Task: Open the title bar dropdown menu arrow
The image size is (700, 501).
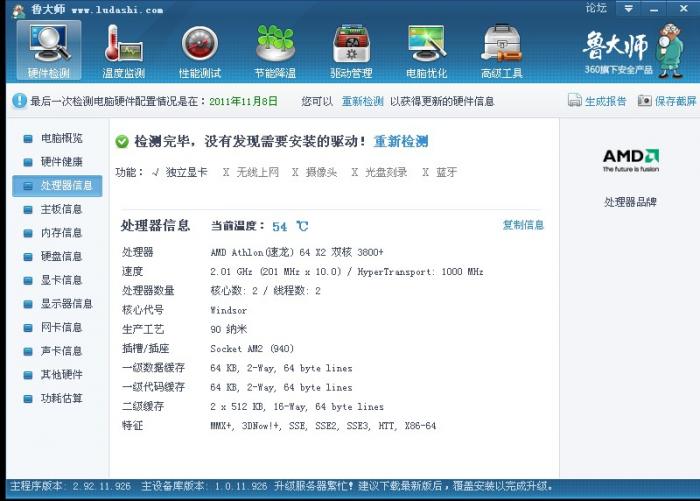Action: (x=628, y=8)
